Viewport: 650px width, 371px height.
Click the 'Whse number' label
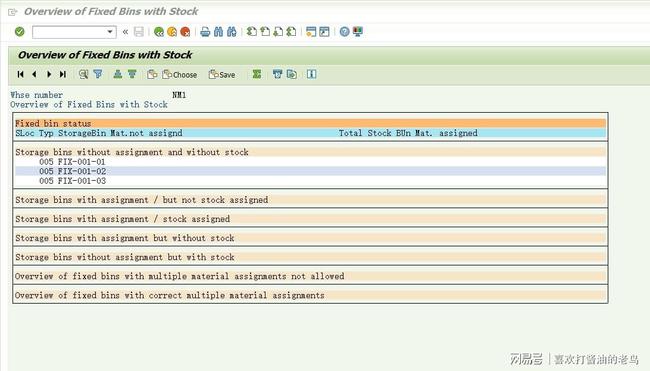36,95
